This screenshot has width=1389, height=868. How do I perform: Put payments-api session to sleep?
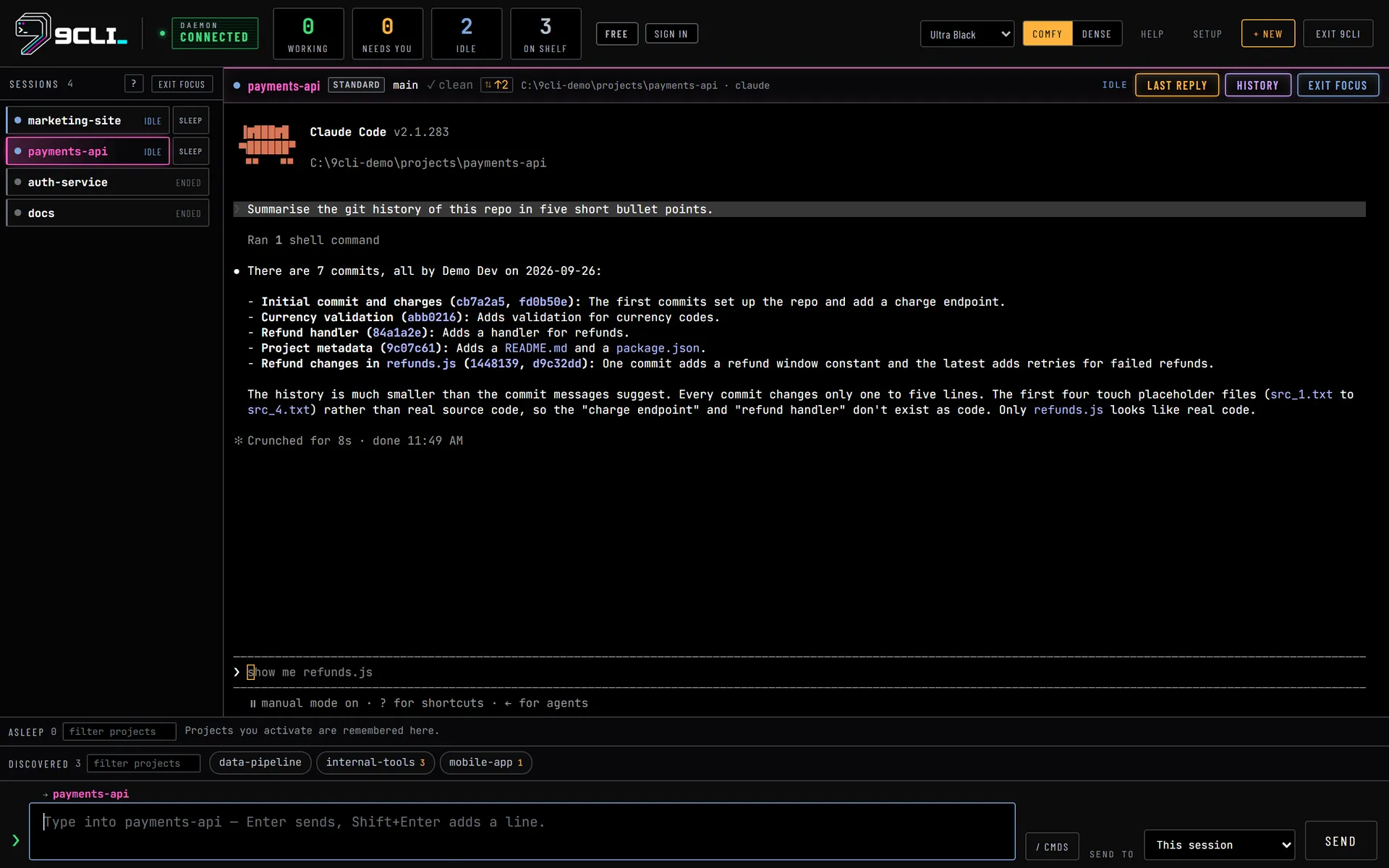click(191, 151)
